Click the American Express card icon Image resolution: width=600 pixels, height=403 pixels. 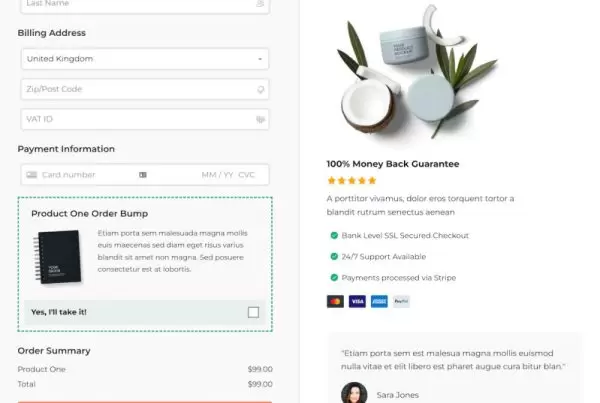pos(379,302)
